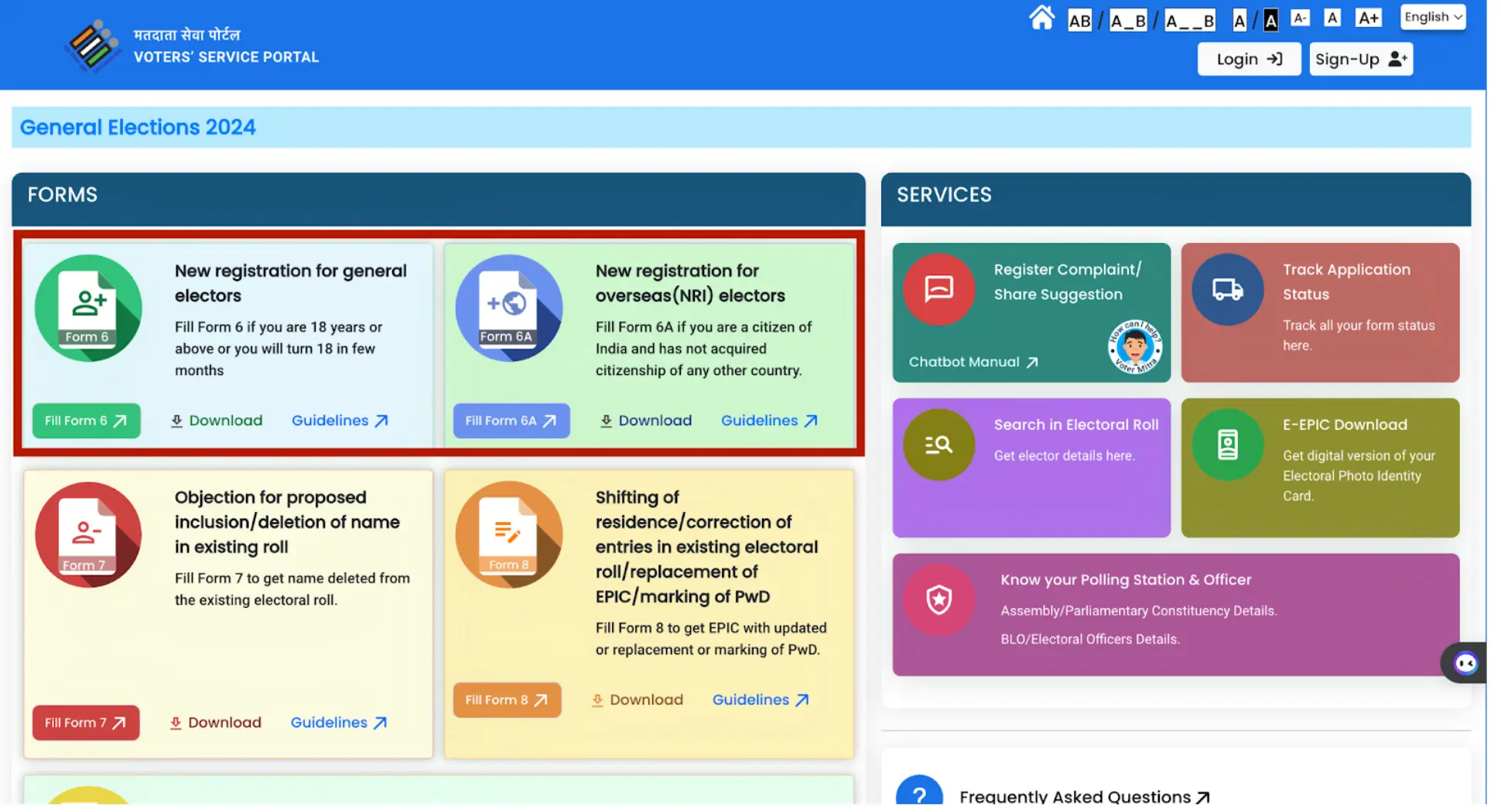Image resolution: width=1501 pixels, height=812 pixels.
Task: Open E-EPIC Download service
Action: coord(1320,468)
